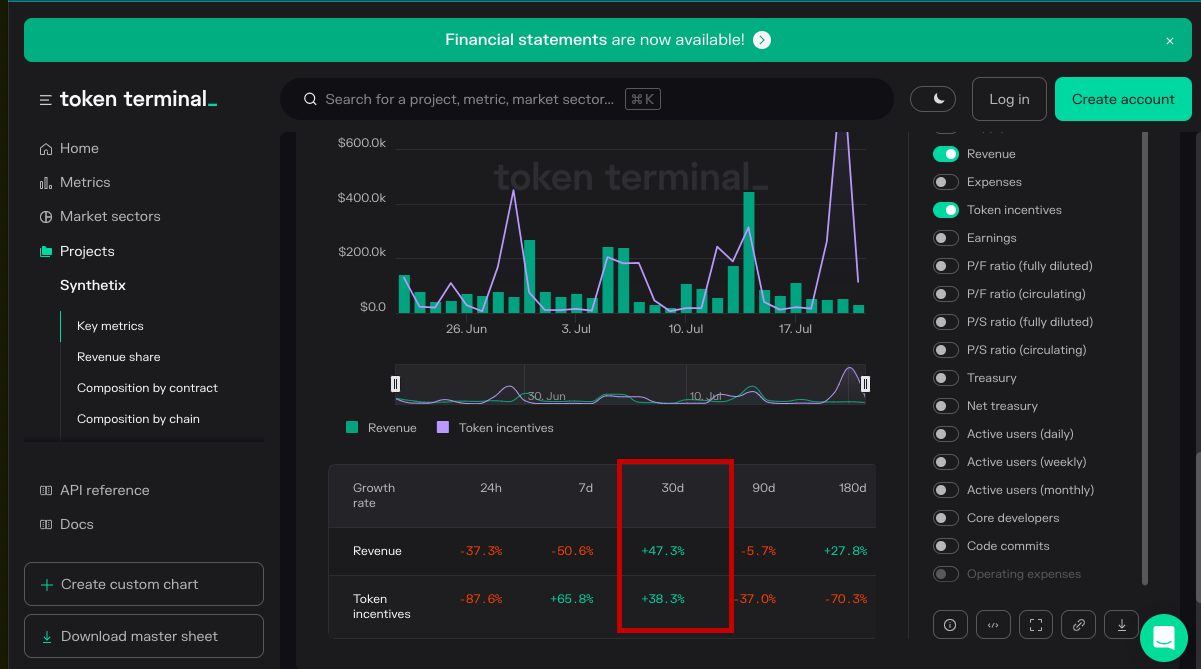Select Revenue 7d value -50.6%
The width and height of the screenshot is (1201, 669).
(x=572, y=551)
